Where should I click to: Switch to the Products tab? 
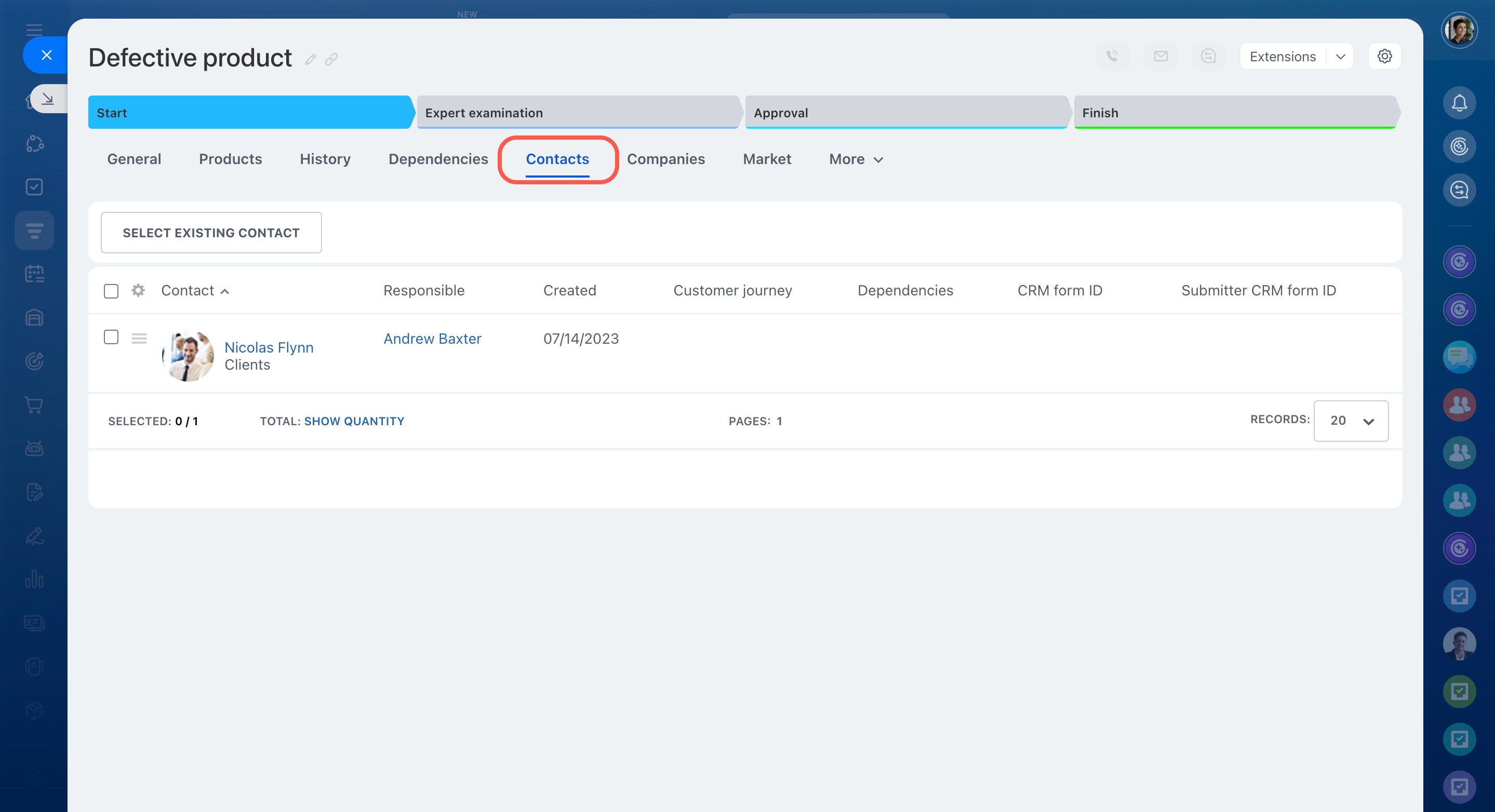coord(231,159)
